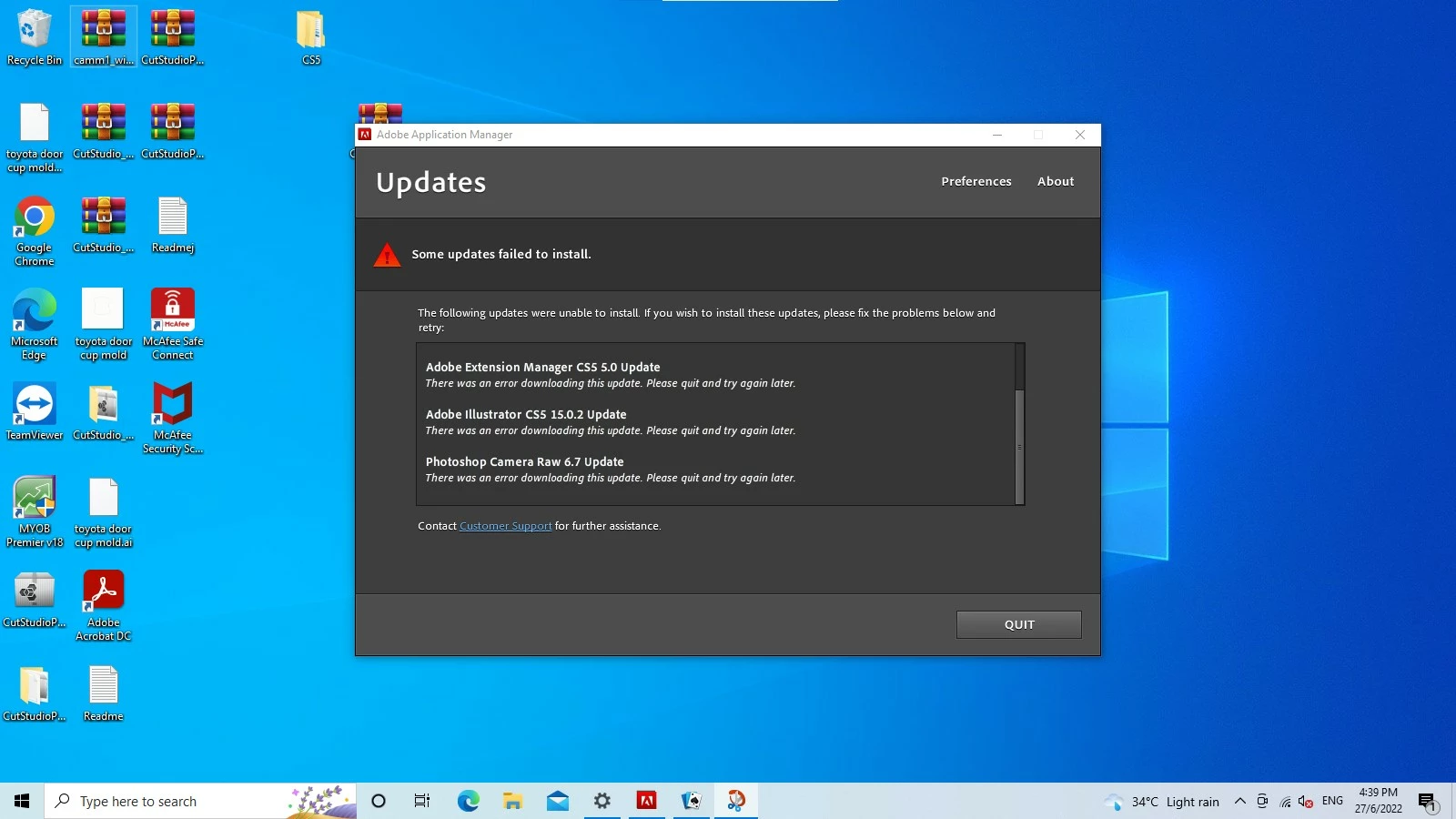This screenshot has width=1456, height=819.
Task: Select the Microsoft Edge desktop shortcut
Action: (x=35, y=325)
